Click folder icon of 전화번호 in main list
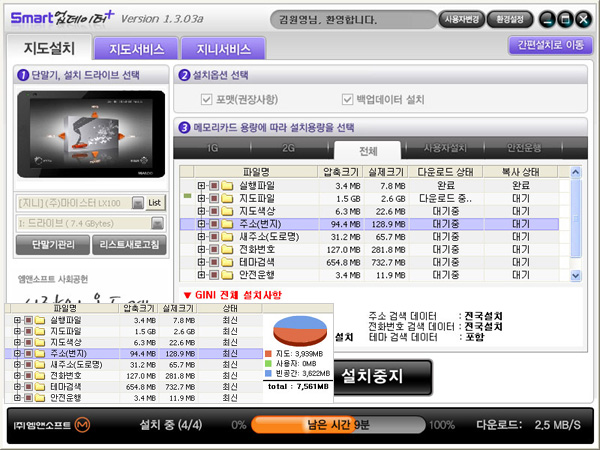 [x=227, y=249]
